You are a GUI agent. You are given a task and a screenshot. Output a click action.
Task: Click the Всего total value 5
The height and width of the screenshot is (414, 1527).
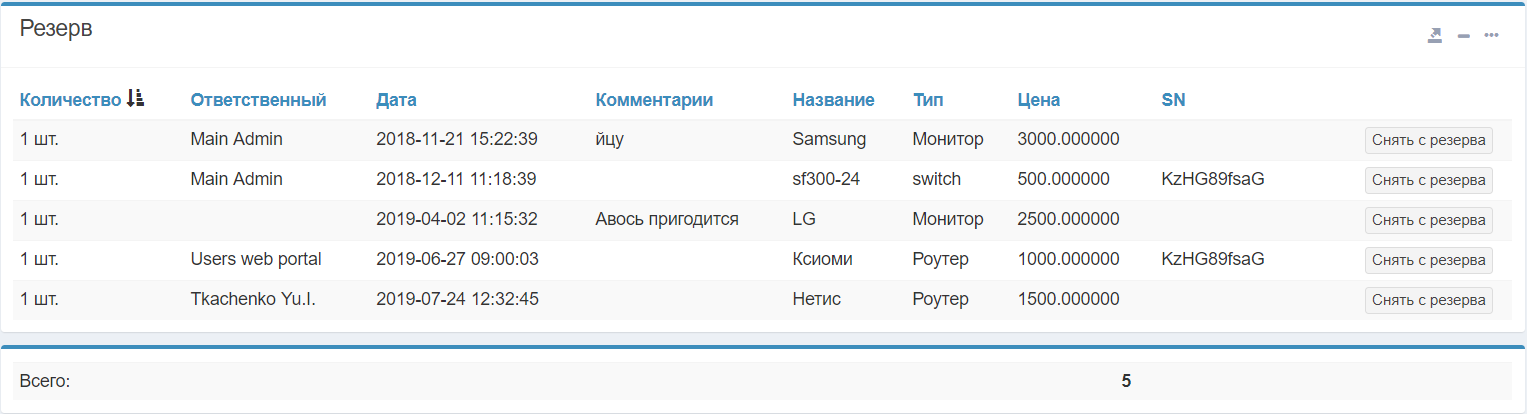(1126, 381)
